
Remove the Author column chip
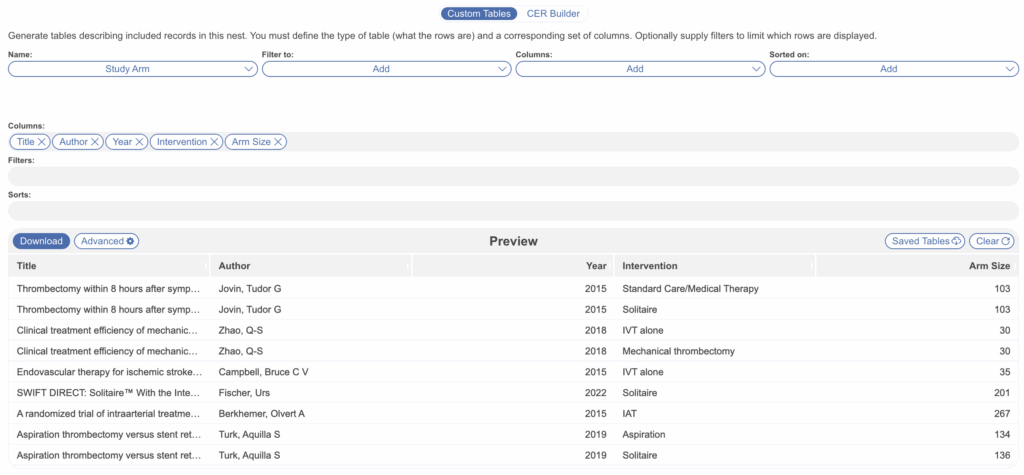click(x=95, y=142)
